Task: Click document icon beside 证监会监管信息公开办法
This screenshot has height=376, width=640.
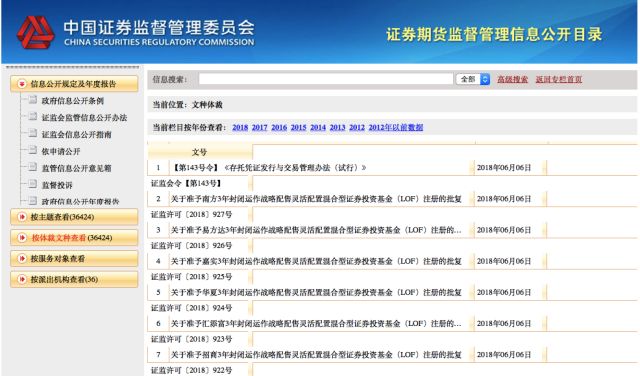Action: coord(33,117)
